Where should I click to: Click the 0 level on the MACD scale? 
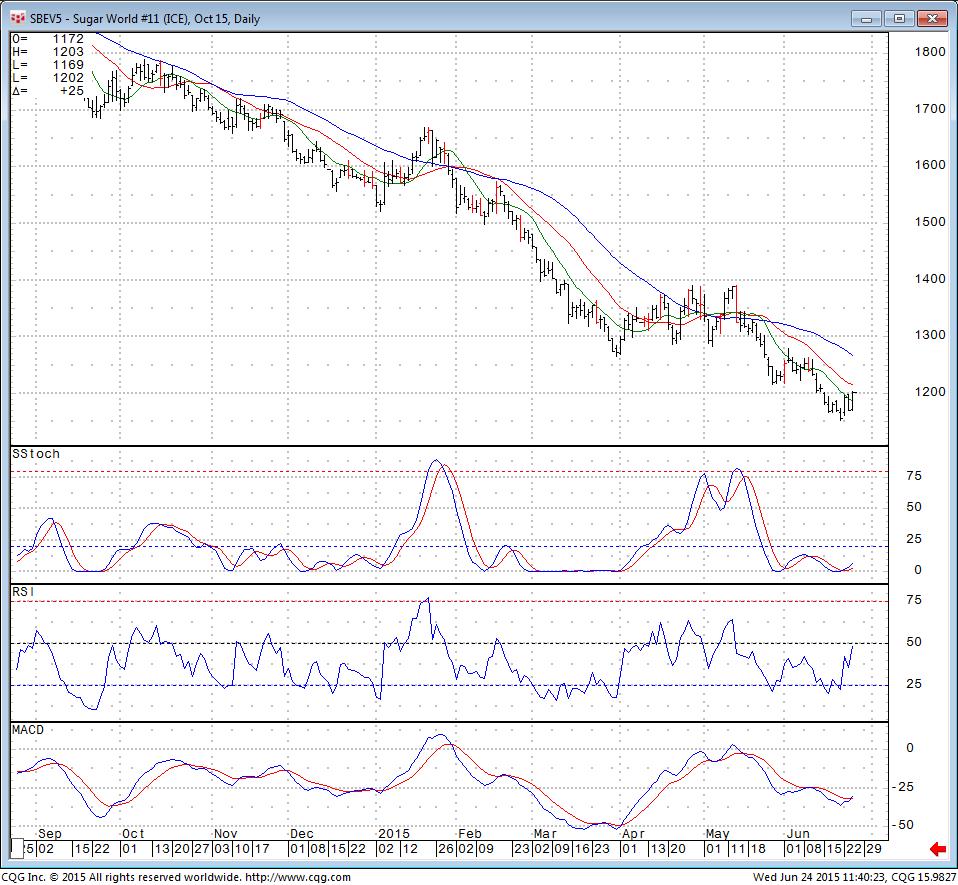[x=910, y=748]
